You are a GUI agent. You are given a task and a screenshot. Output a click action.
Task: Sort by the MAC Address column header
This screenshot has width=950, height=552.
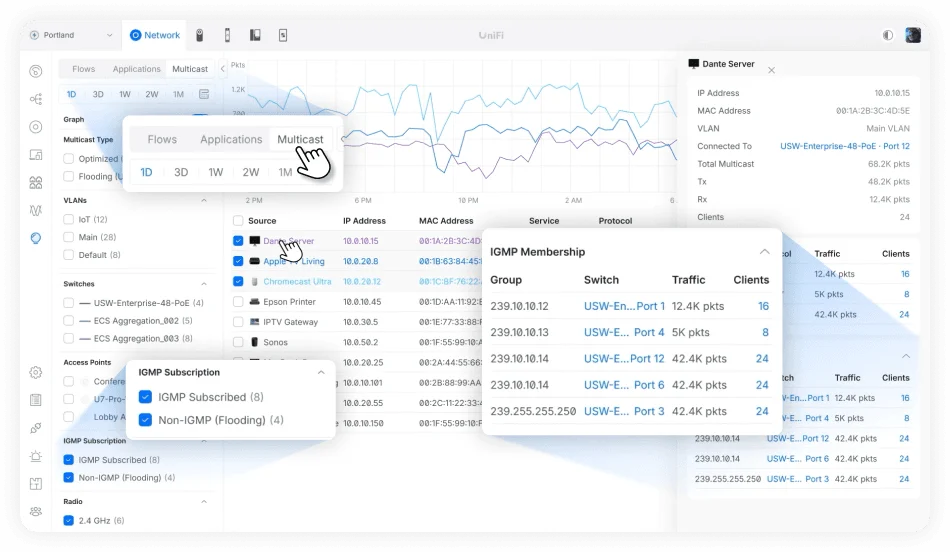(446, 221)
